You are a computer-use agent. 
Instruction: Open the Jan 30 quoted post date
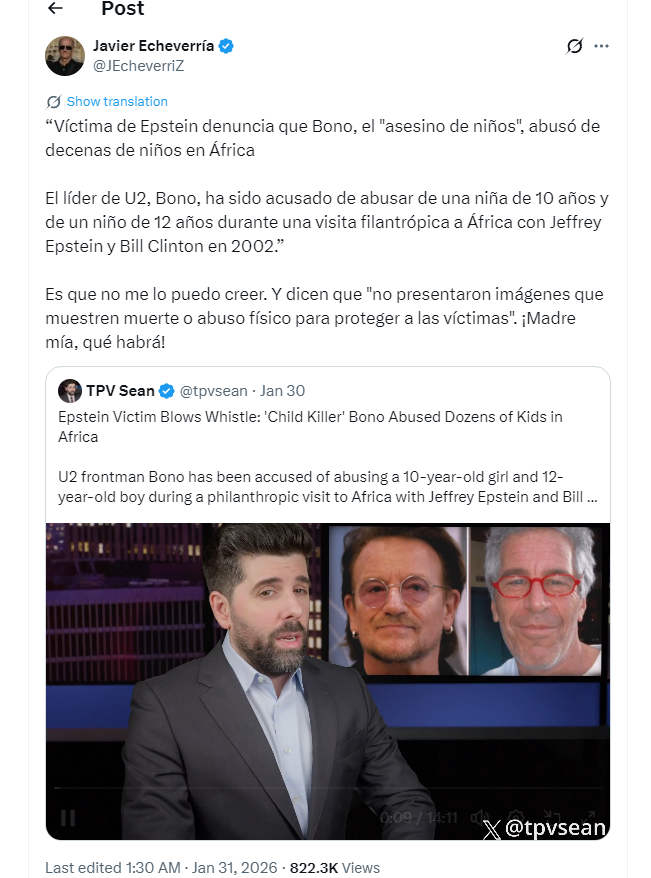point(283,391)
